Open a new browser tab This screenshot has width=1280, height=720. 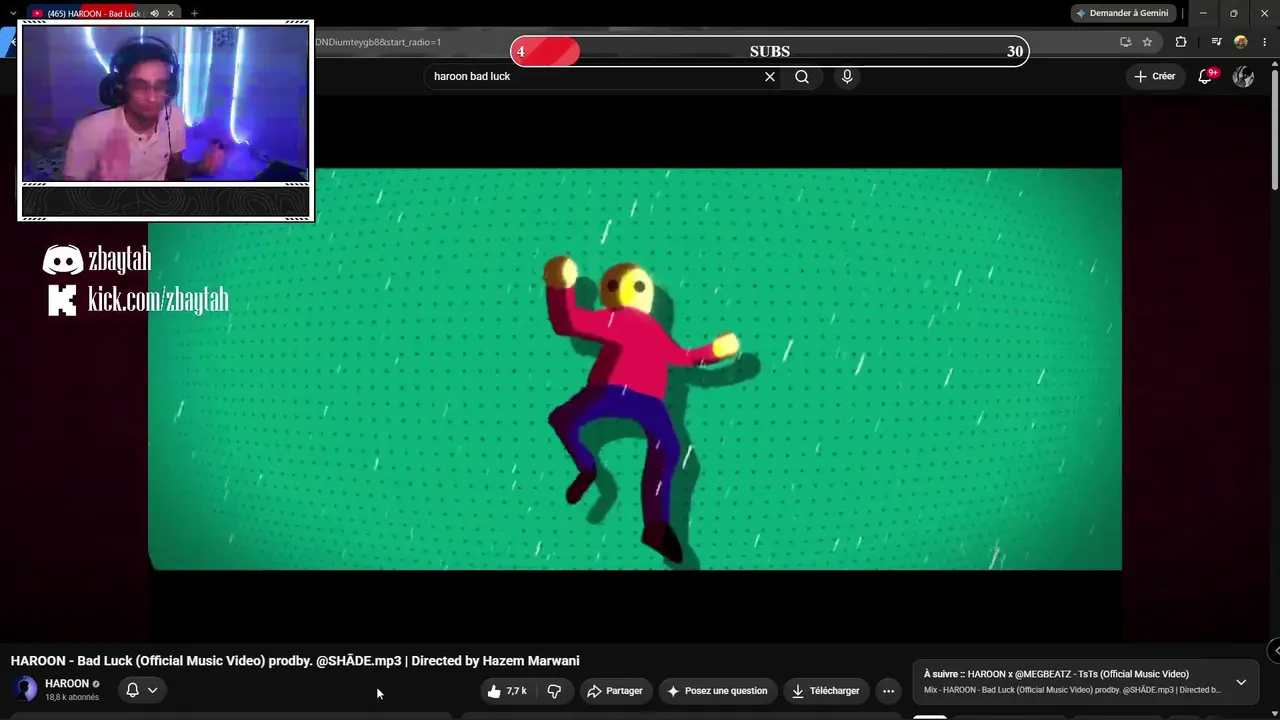[194, 13]
